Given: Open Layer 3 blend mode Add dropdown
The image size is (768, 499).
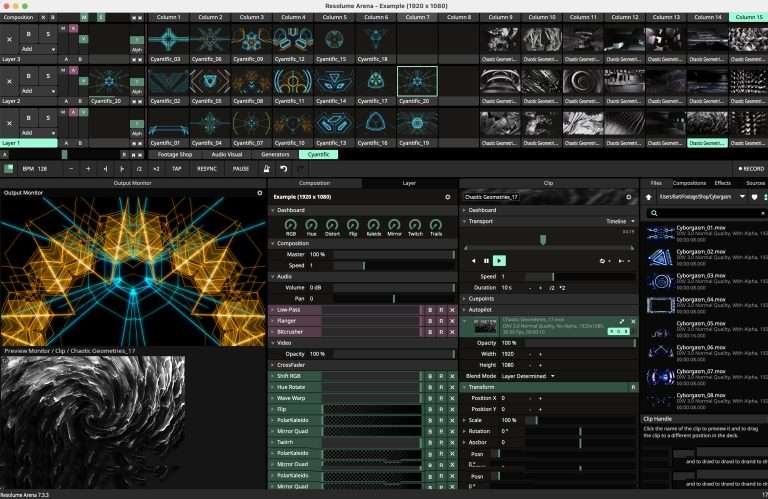Looking at the screenshot, I should point(38,49).
